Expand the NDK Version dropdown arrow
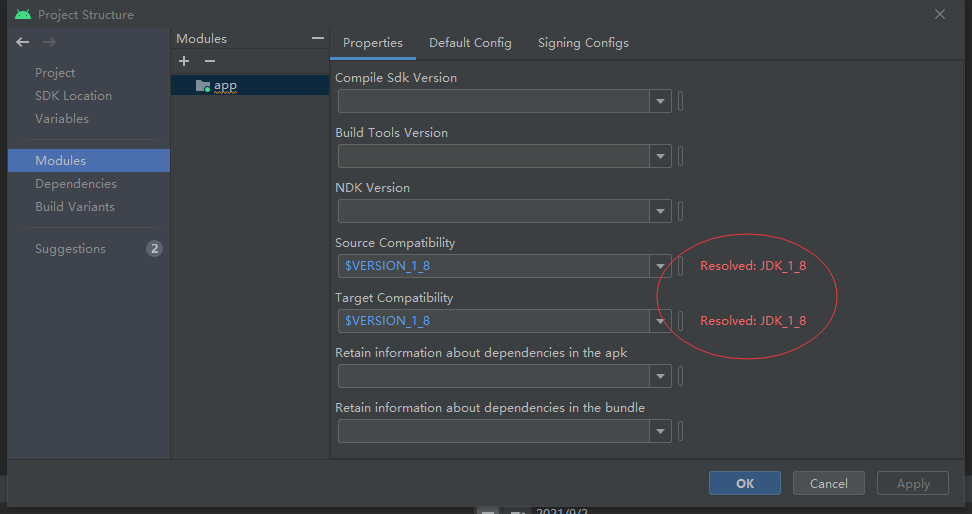Image resolution: width=972 pixels, height=514 pixels. coord(660,211)
